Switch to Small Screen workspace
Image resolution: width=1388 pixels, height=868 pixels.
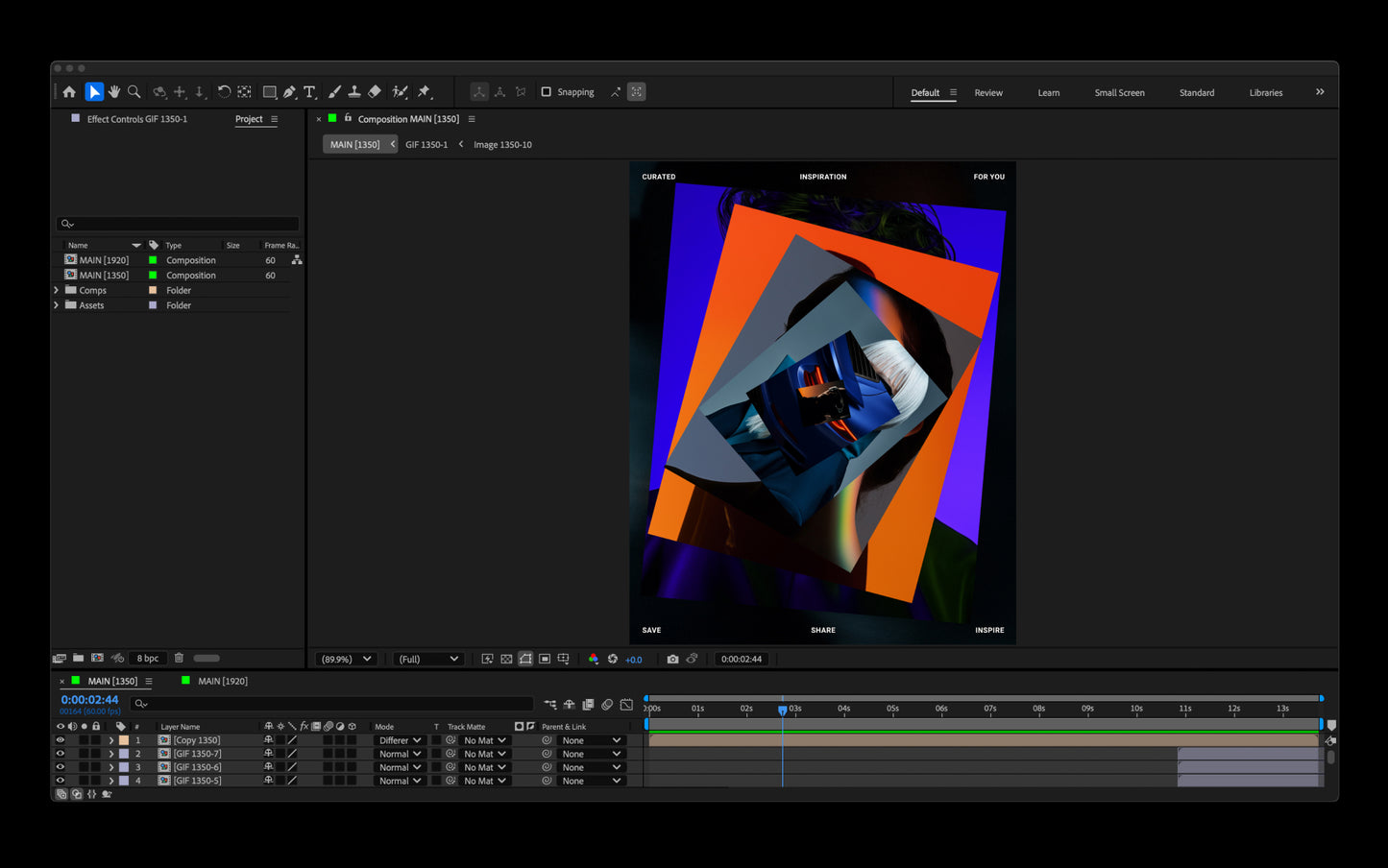pos(1119,93)
